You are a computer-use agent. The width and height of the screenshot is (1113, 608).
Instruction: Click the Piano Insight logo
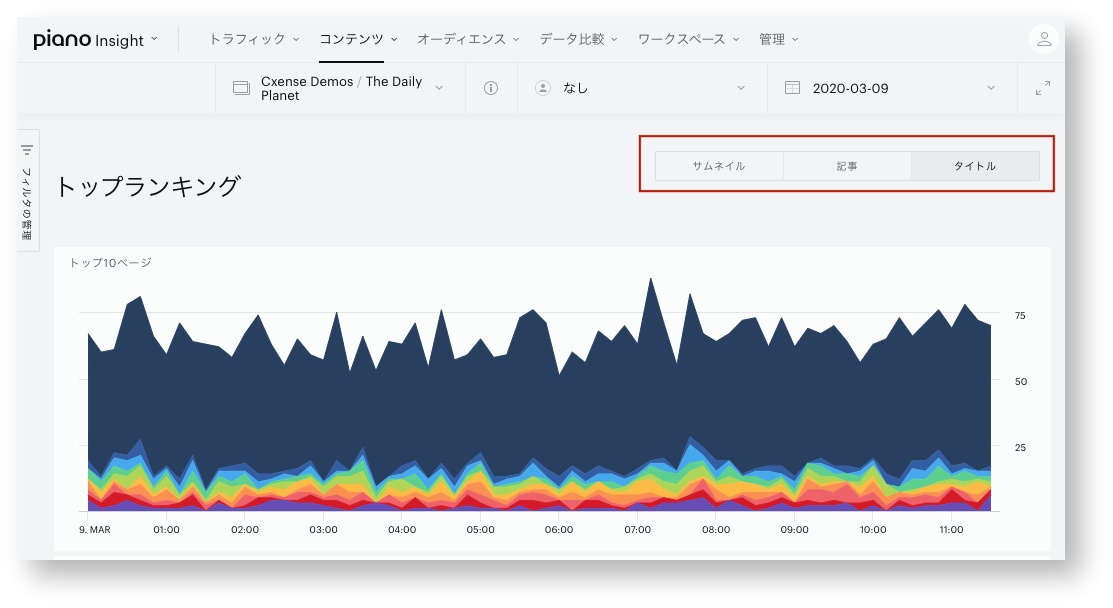pyautogui.click(x=88, y=40)
